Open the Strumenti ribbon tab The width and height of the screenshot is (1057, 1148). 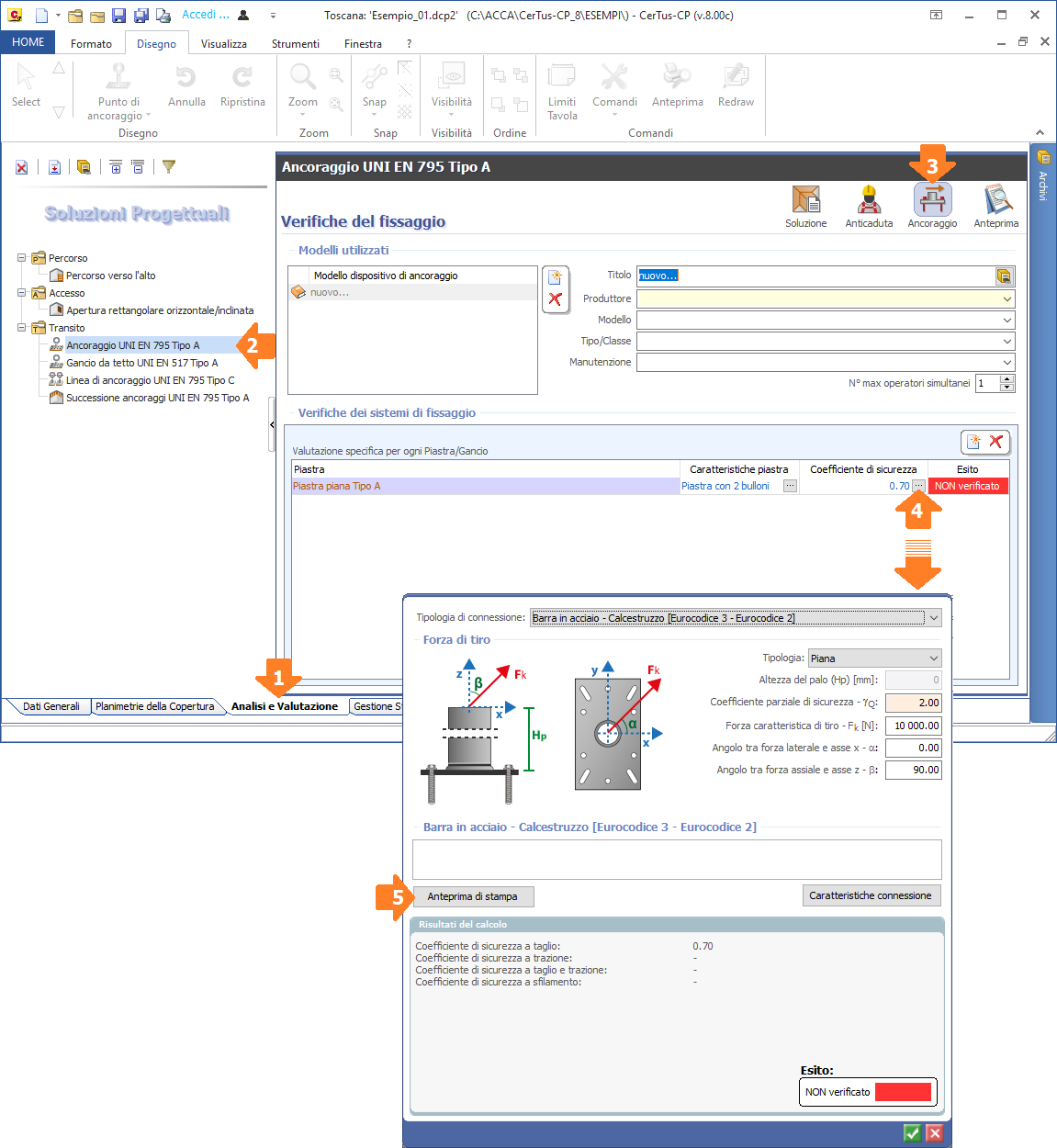tap(296, 43)
